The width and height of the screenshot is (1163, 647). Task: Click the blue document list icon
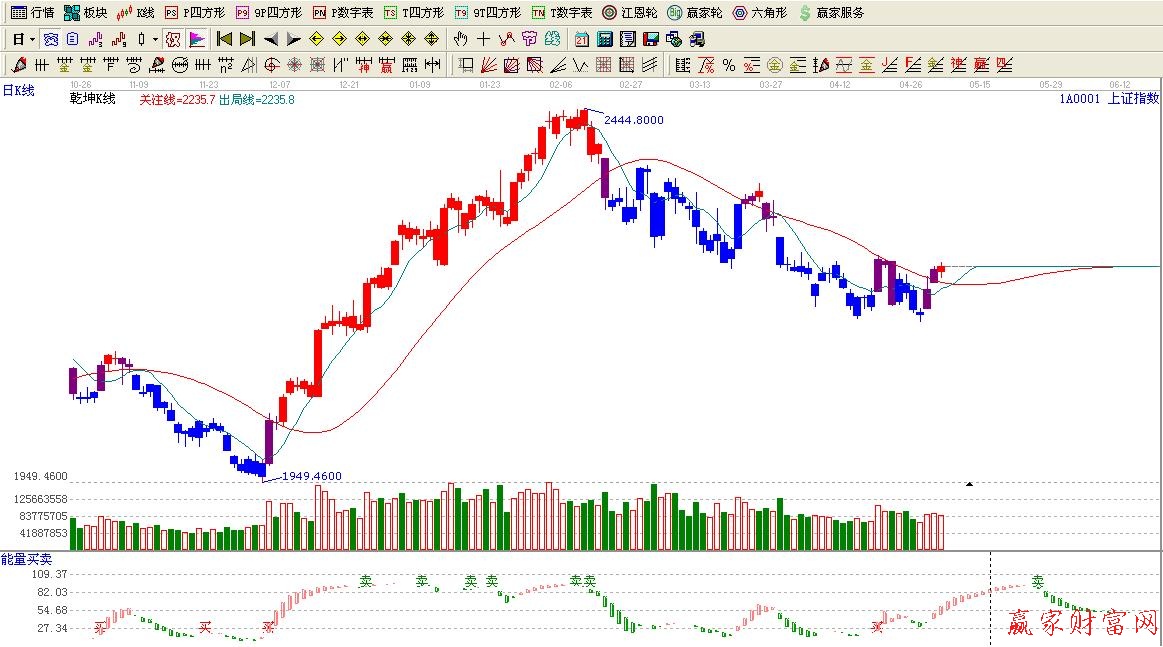coord(73,39)
